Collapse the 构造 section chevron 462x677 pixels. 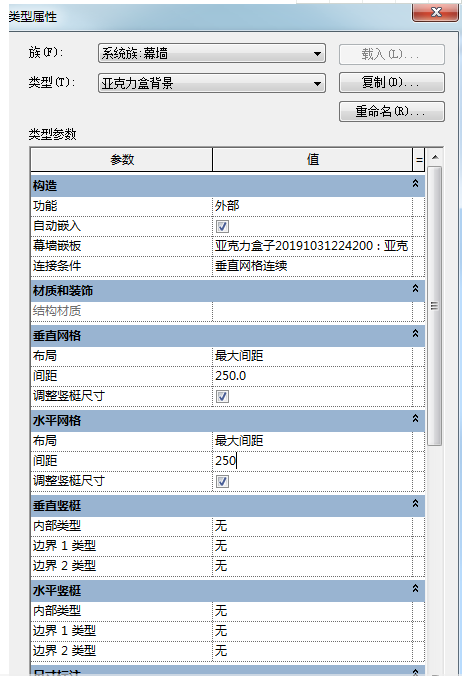point(415,183)
